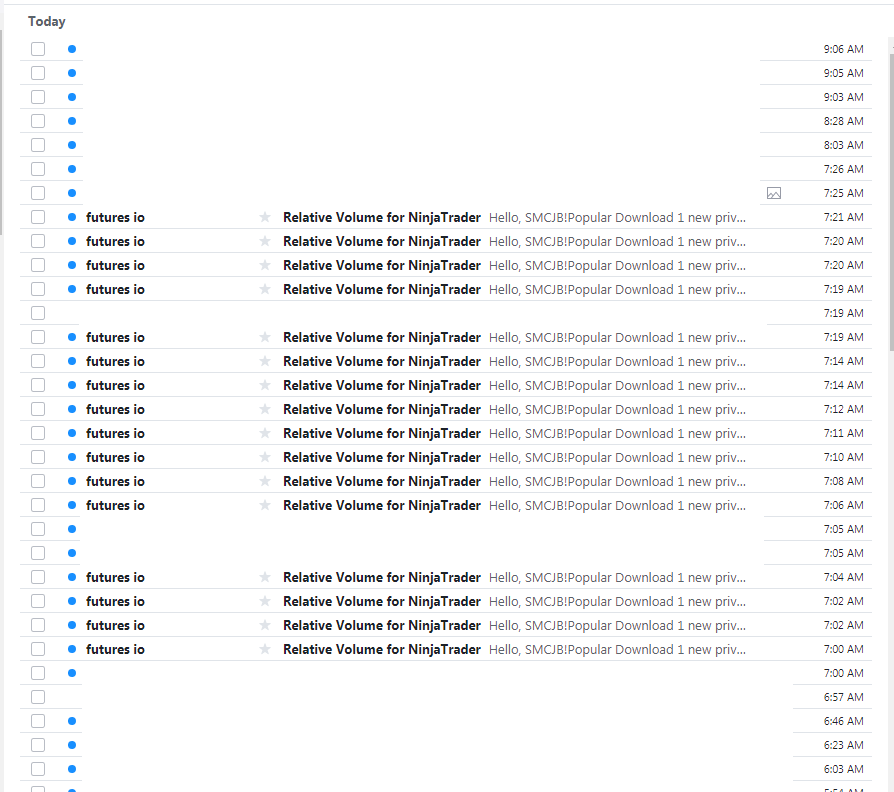
Task: Click the 8:28 AM timestamp
Action: (x=843, y=121)
